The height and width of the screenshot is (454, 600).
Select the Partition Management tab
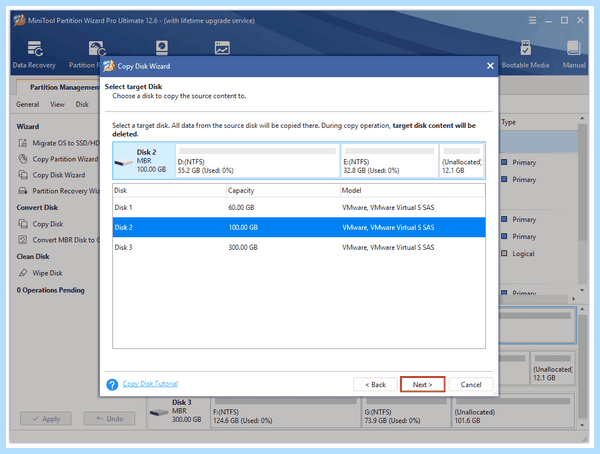point(59,87)
